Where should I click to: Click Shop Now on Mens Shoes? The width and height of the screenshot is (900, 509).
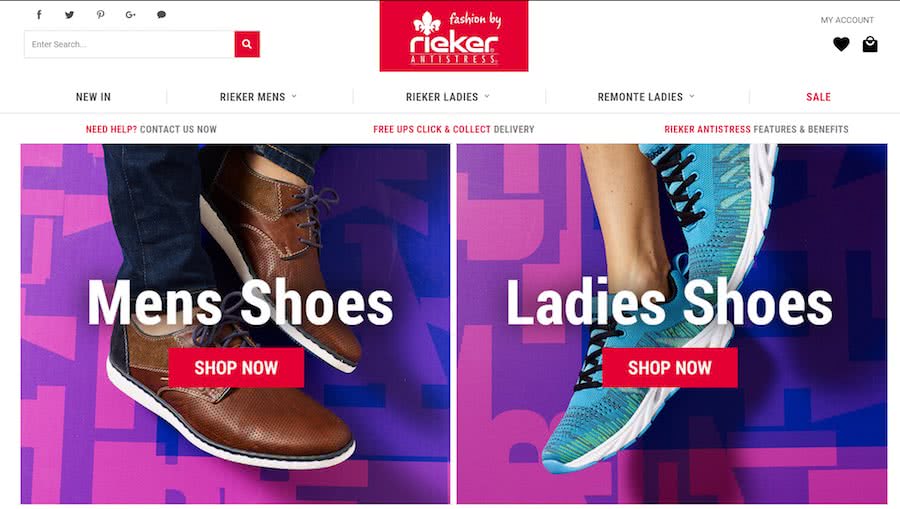[236, 367]
